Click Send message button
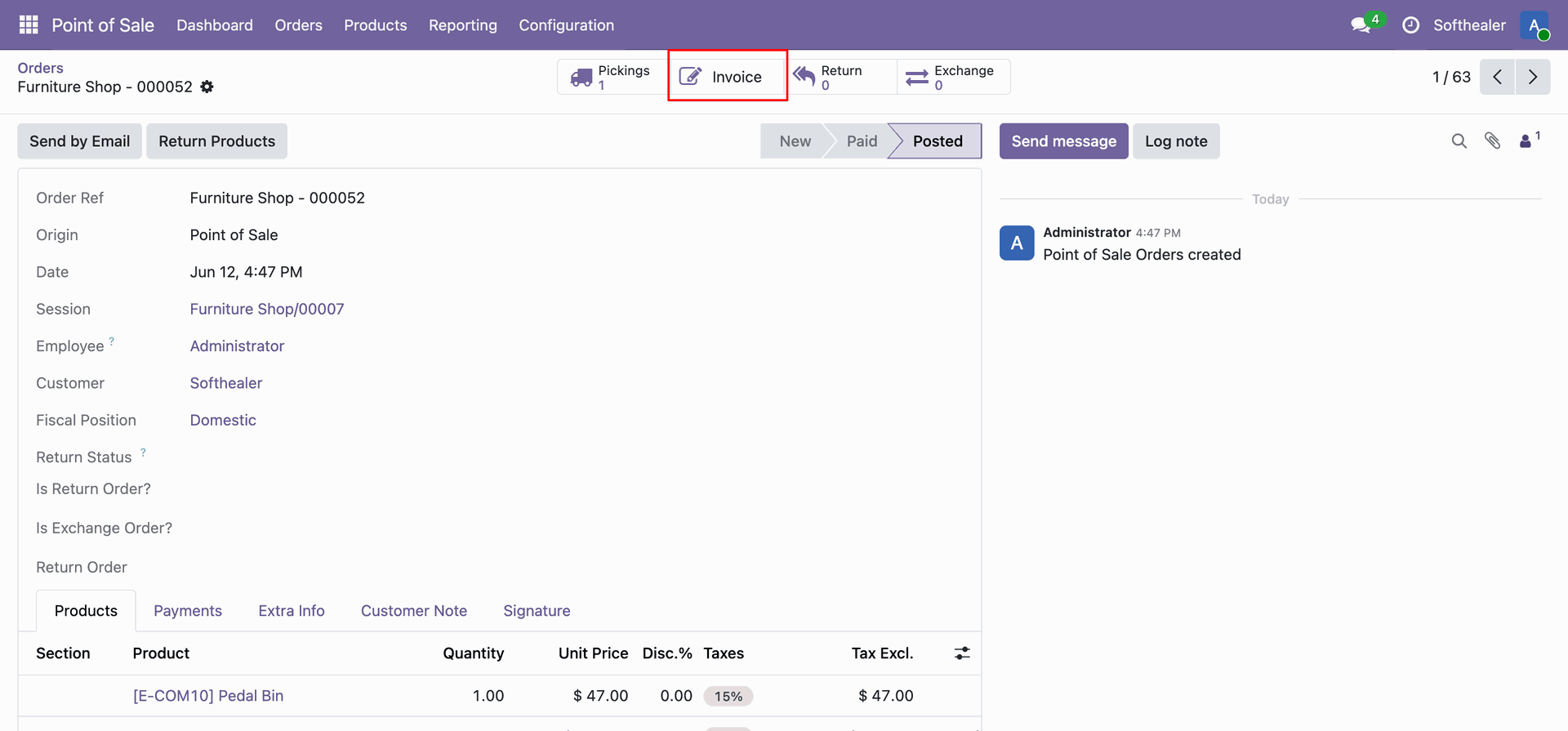Viewport: 1568px width, 731px height. point(1064,141)
